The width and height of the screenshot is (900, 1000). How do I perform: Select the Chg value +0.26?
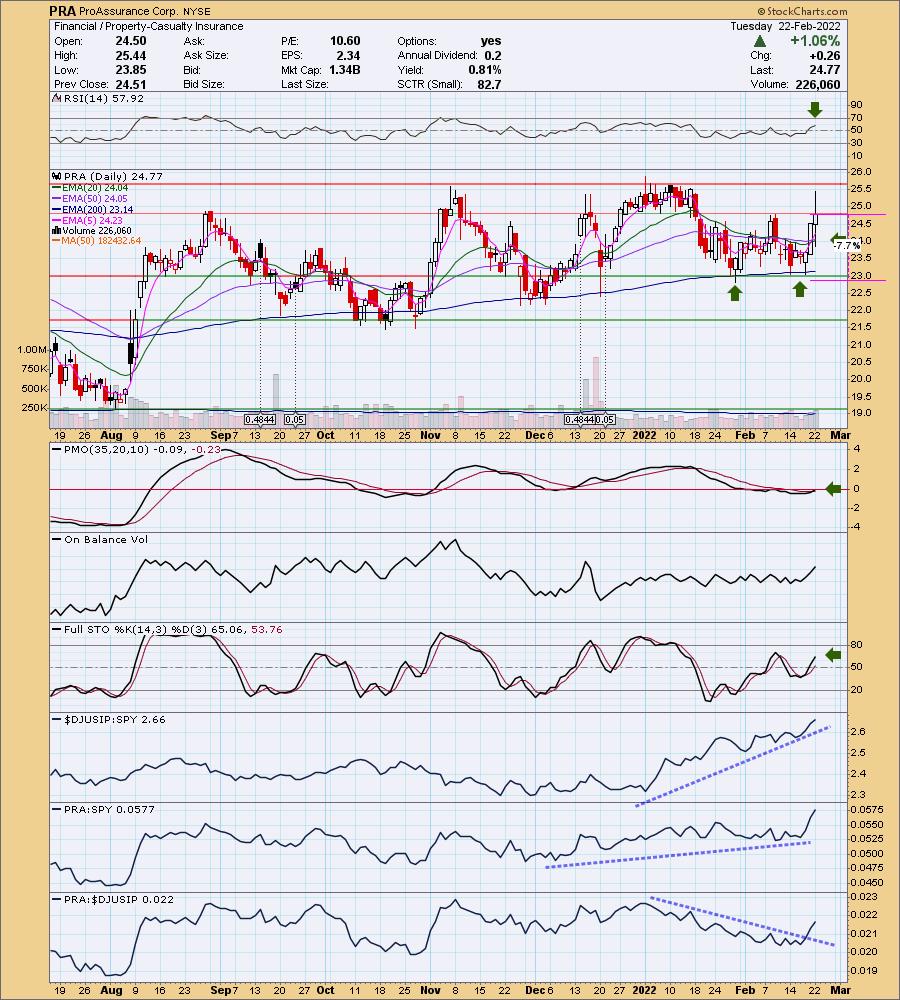825,55
